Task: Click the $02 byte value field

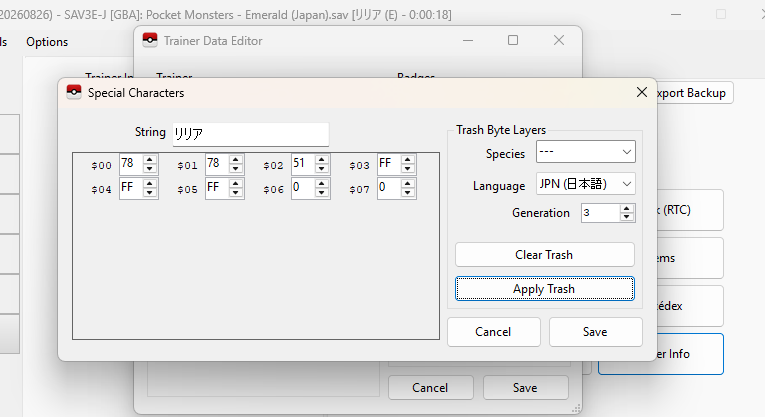Action: 303,164
